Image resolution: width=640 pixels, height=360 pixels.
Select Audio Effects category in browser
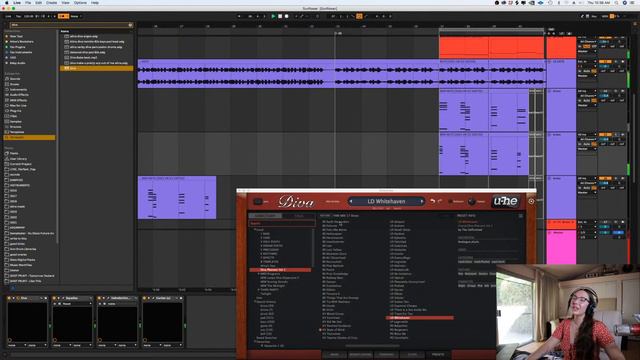point(19,95)
